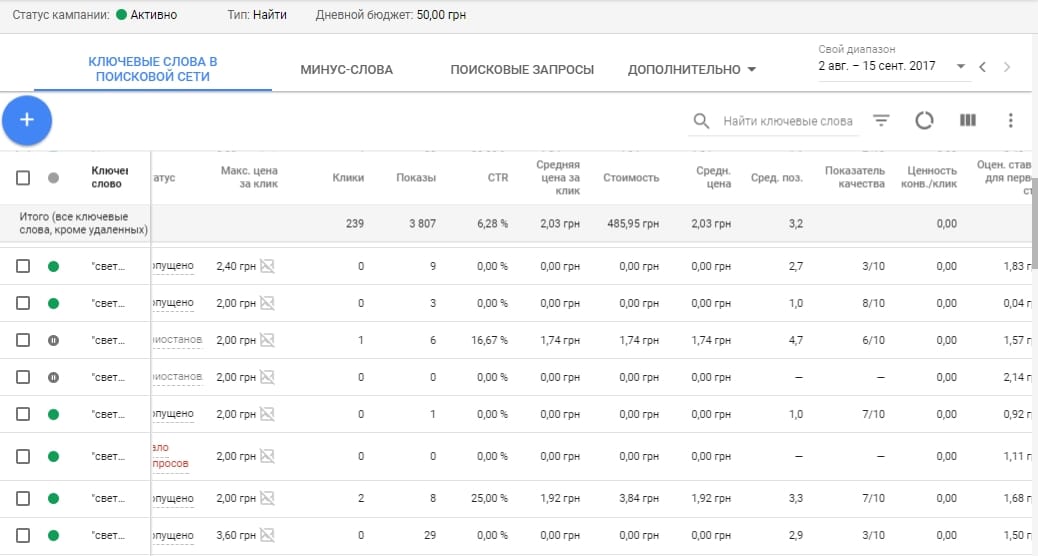Open the three-dot more options menu
The image size is (1038, 556).
click(1010, 120)
